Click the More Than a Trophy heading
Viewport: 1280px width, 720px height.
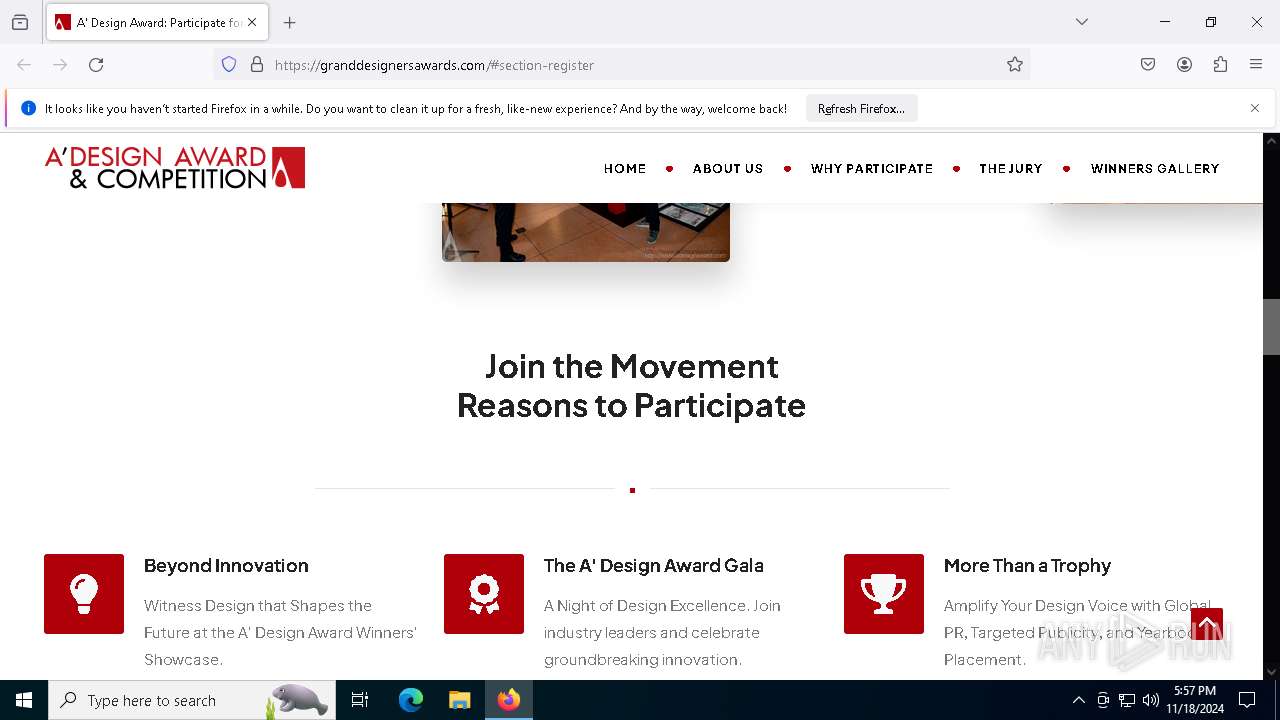click(x=1027, y=565)
